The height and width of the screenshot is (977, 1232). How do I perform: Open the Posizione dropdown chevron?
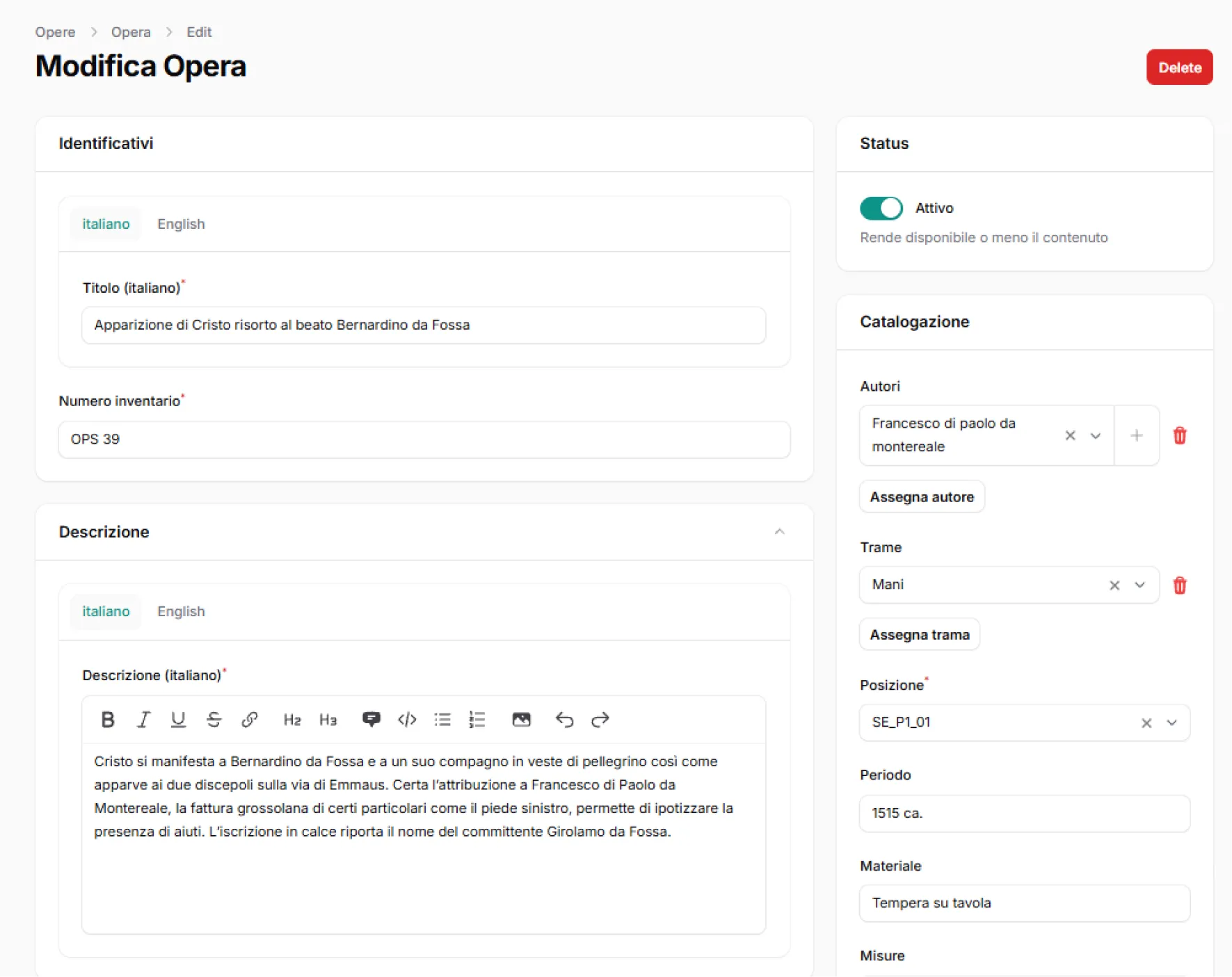tap(1172, 723)
